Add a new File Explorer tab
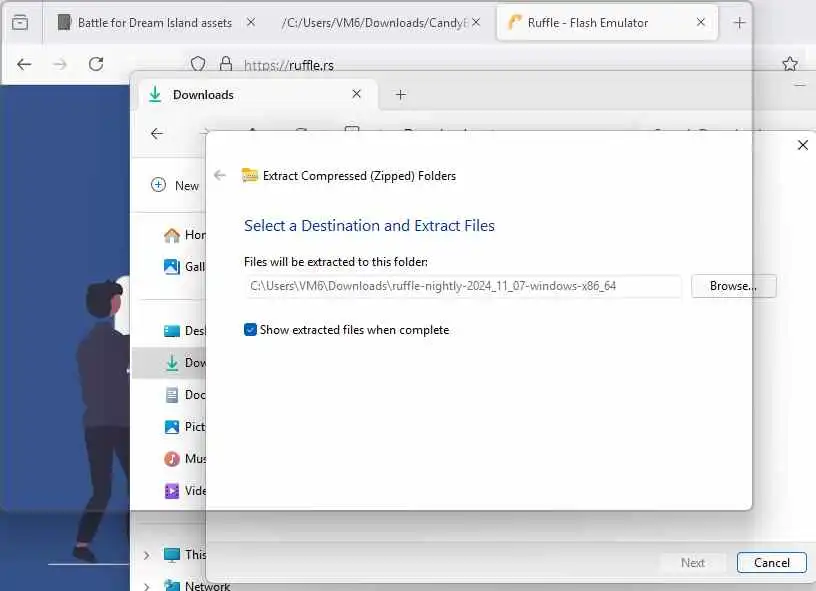This screenshot has width=816, height=591. (400, 95)
